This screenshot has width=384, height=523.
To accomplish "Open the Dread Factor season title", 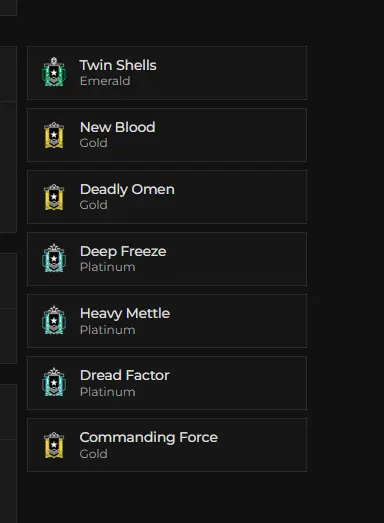I will coord(124,375).
